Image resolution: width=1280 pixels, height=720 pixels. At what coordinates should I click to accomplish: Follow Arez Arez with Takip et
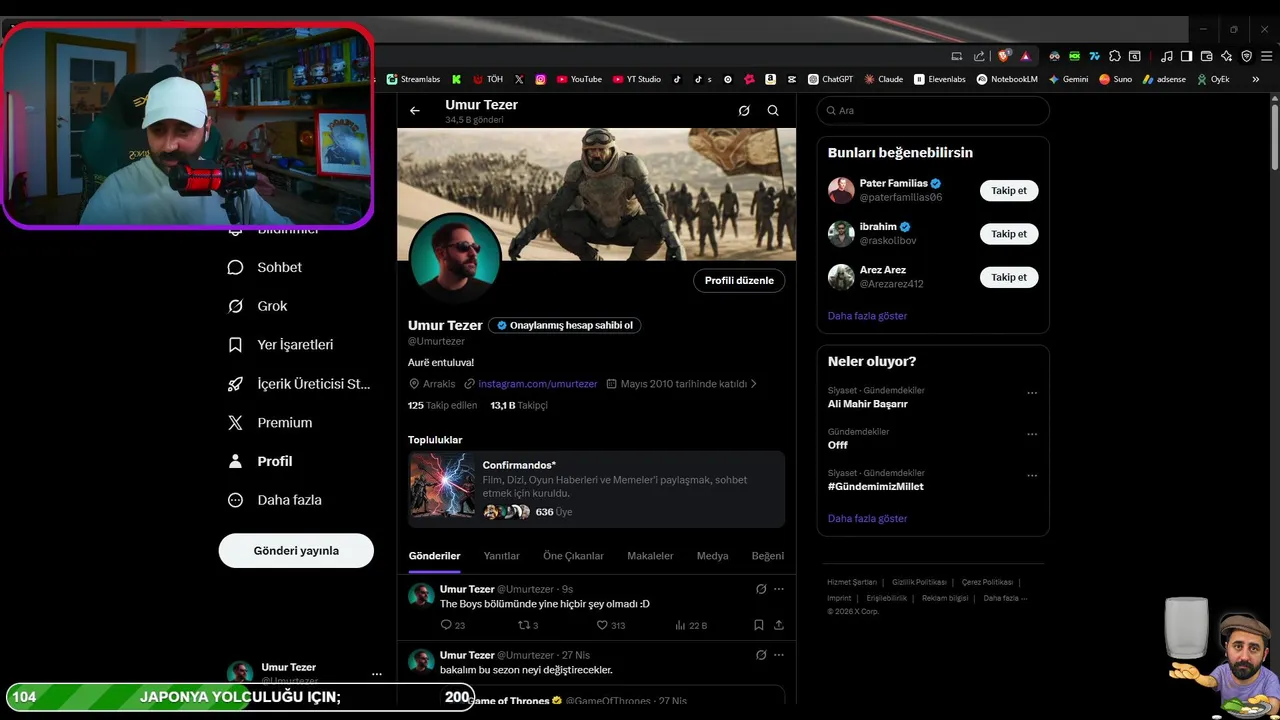pos(1009,277)
